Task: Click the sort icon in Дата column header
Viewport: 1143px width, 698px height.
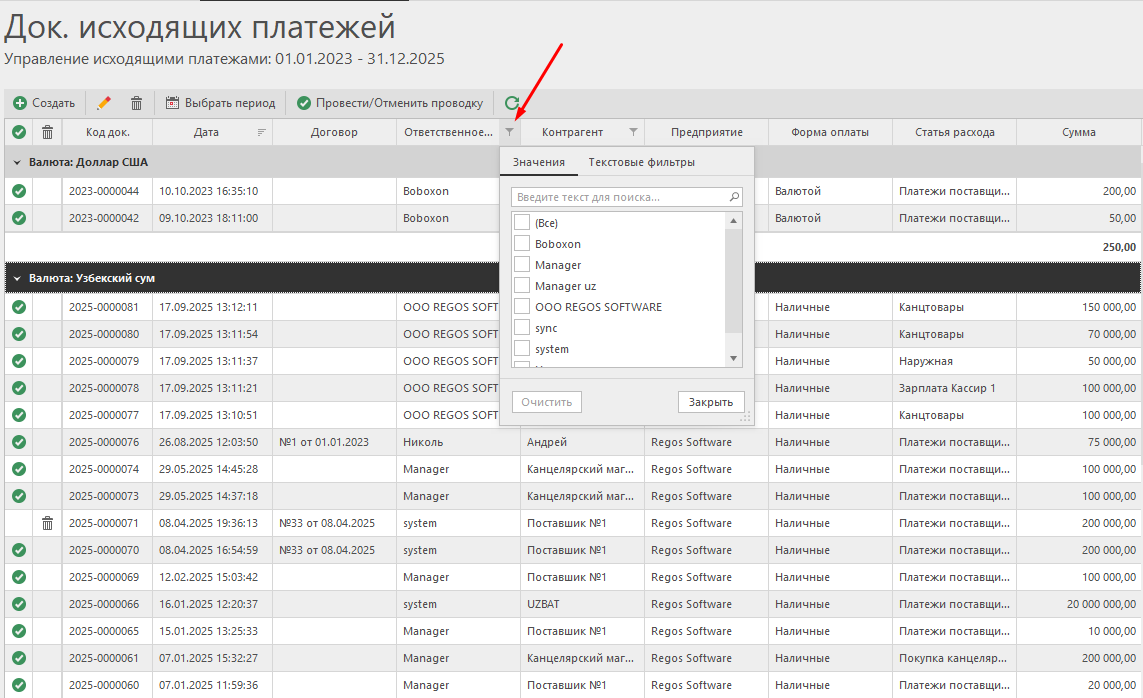Action: pos(262,132)
